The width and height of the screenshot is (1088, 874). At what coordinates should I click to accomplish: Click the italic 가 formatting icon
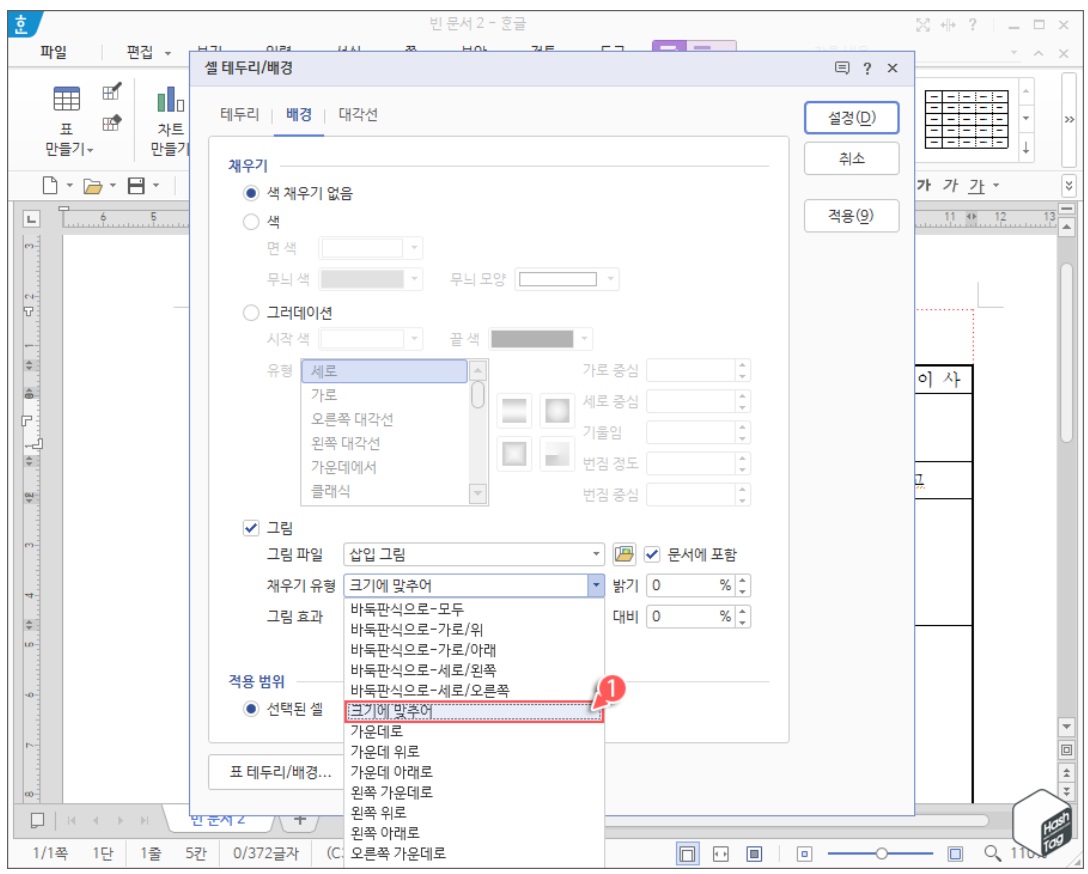[x=950, y=185]
